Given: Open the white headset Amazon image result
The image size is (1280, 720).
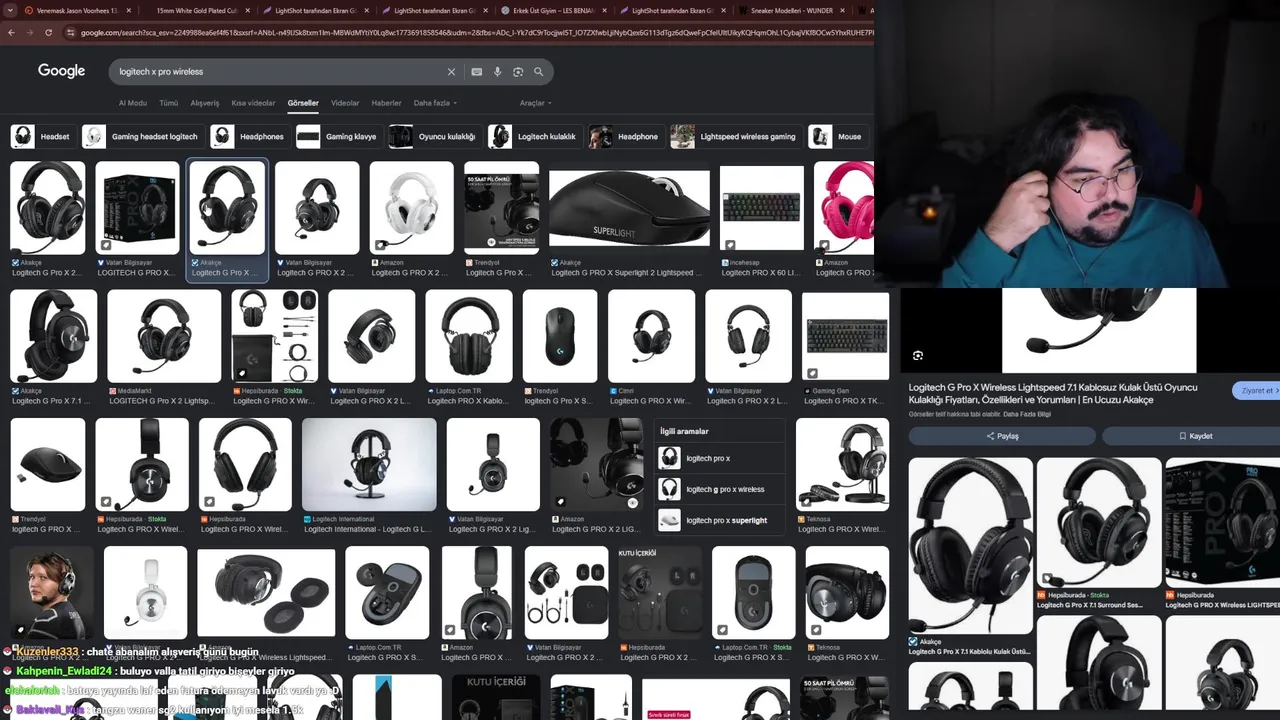Looking at the screenshot, I should [x=411, y=208].
